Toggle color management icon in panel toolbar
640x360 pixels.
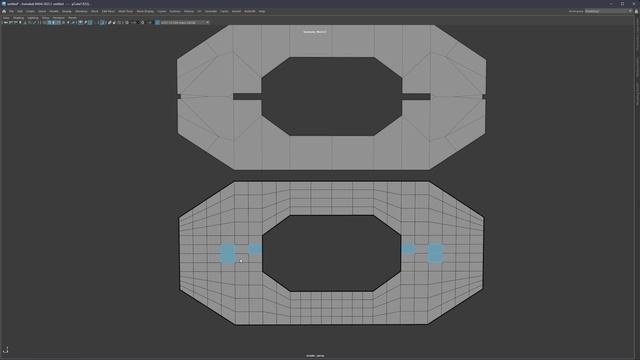click(x=158, y=22)
